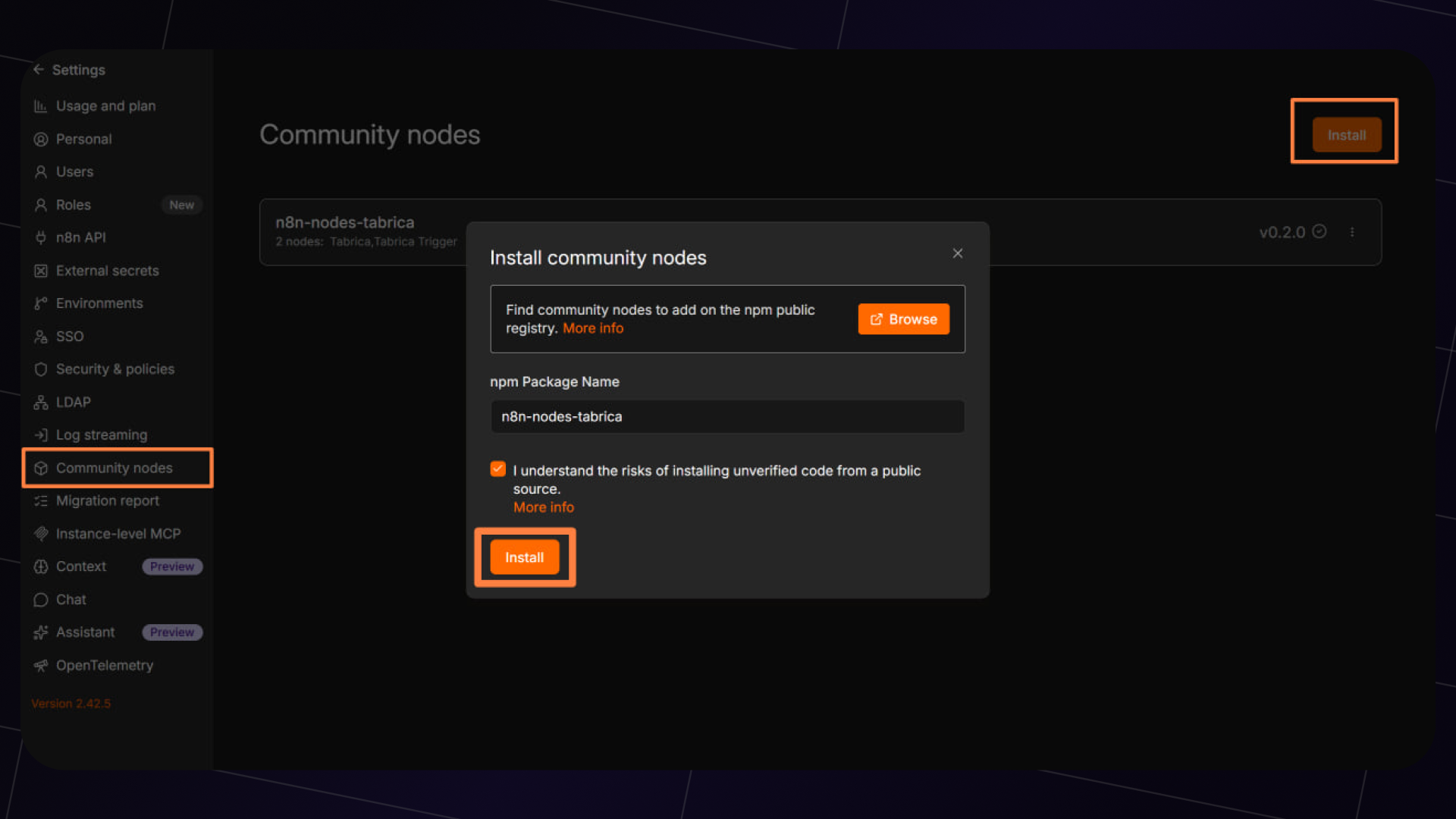Click the Assistant sparkle icon
1456x819 pixels.
coord(40,632)
